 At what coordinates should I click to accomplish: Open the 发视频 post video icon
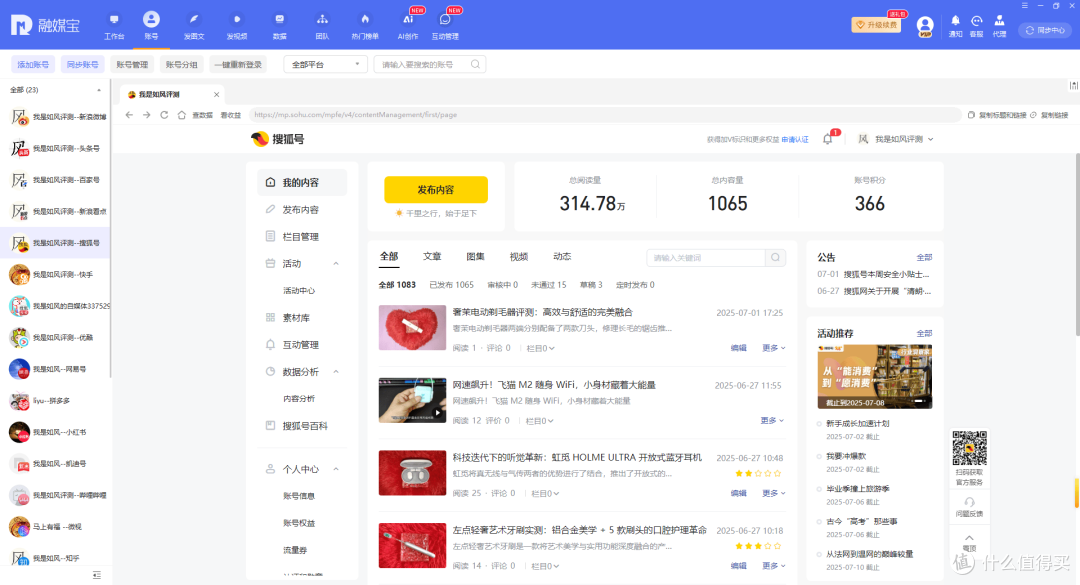pyautogui.click(x=236, y=26)
